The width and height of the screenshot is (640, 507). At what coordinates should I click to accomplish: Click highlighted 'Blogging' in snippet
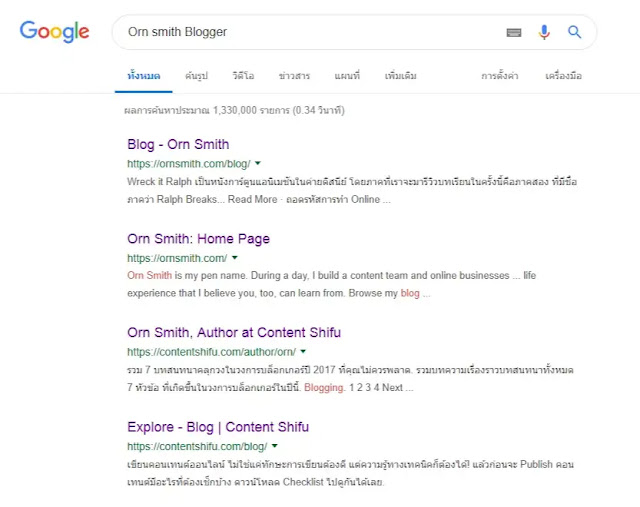click(x=324, y=387)
